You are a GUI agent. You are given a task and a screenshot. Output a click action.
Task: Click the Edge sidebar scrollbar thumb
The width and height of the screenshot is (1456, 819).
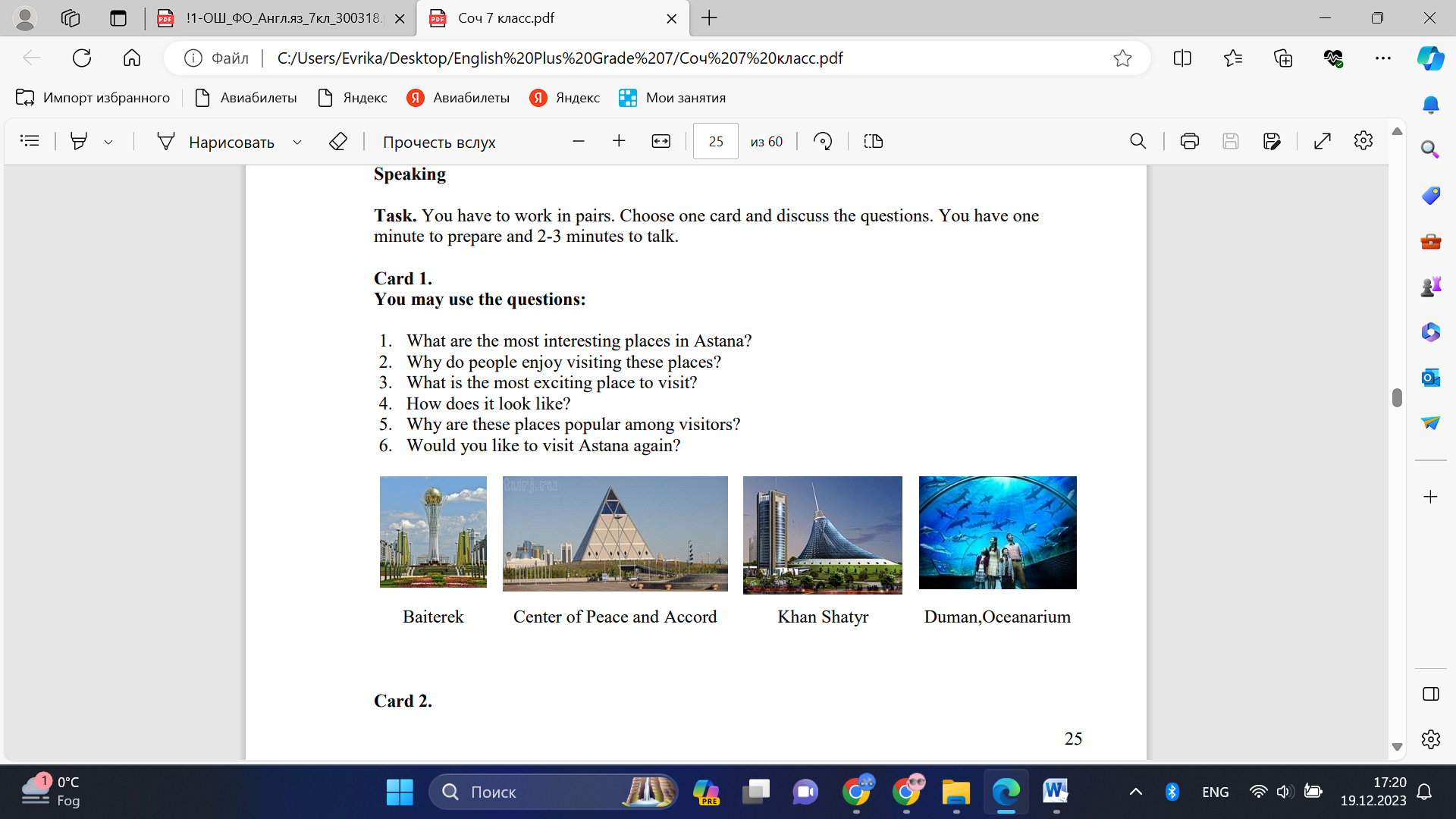click(1397, 397)
